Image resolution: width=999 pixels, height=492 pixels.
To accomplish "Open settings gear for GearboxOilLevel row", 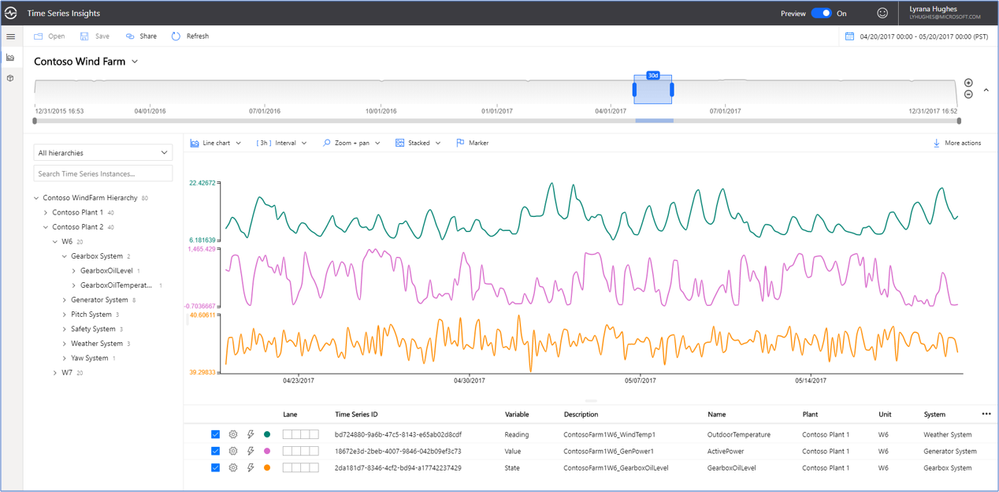I will [233, 468].
